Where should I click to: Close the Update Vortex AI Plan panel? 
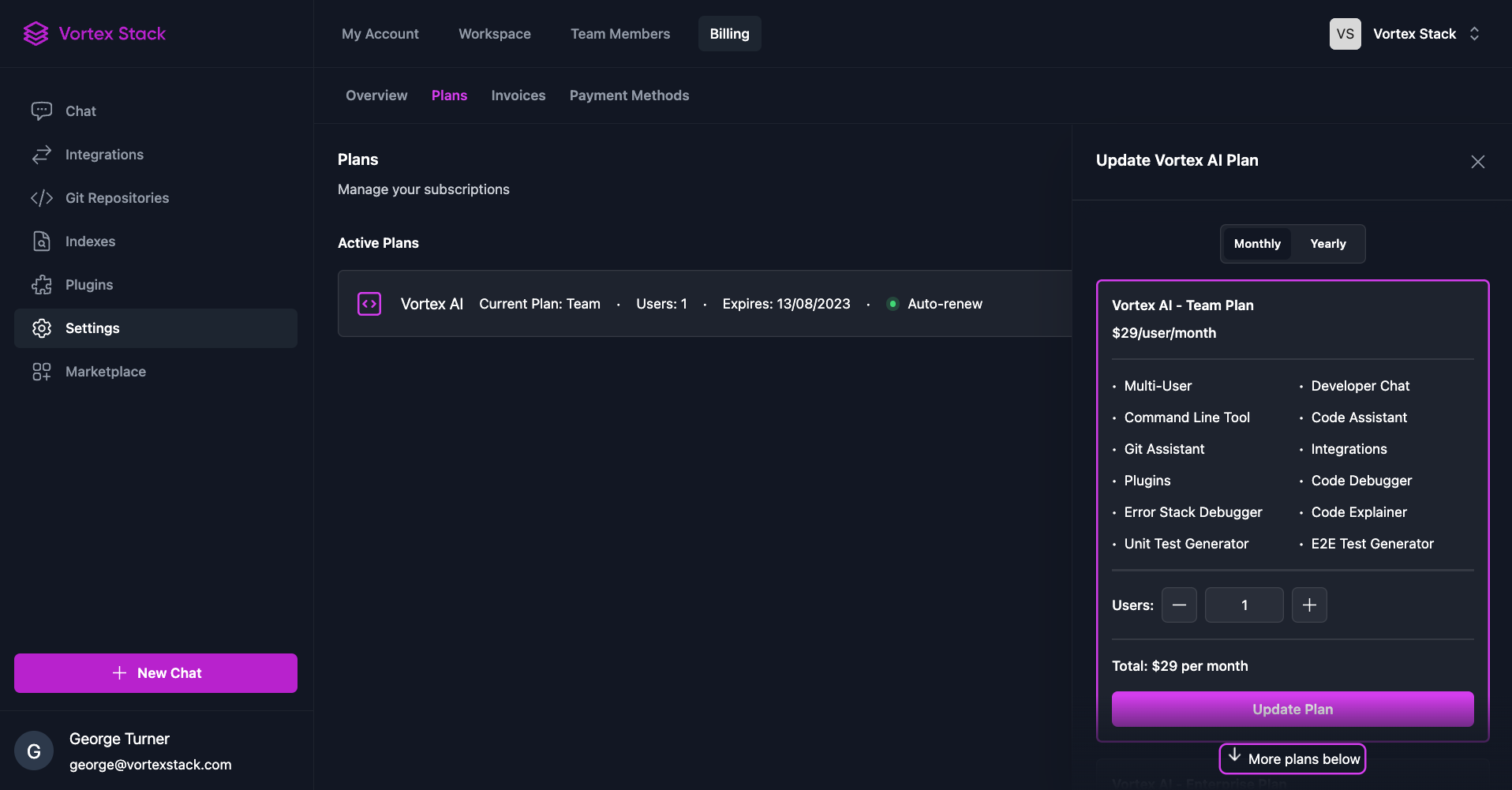[1478, 162]
